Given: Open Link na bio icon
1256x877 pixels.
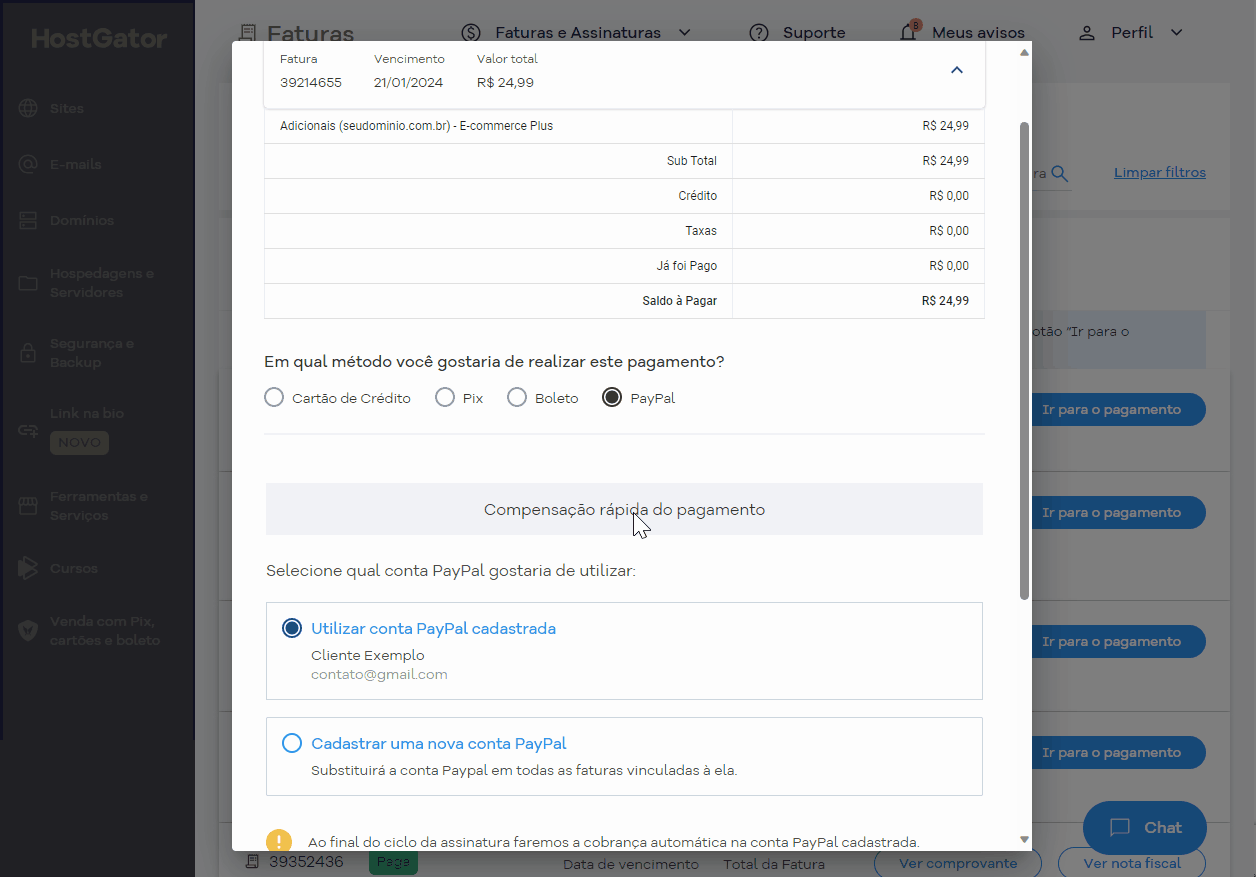Looking at the screenshot, I should pyautogui.click(x=28, y=429).
